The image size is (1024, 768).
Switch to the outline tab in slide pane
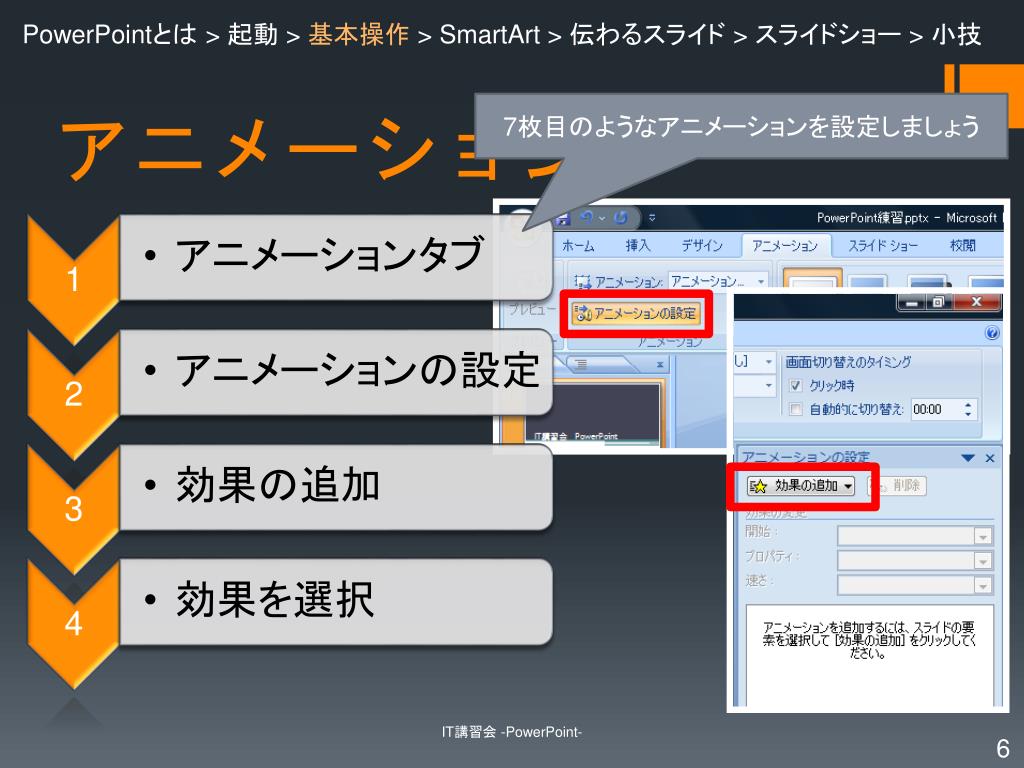click(581, 364)
